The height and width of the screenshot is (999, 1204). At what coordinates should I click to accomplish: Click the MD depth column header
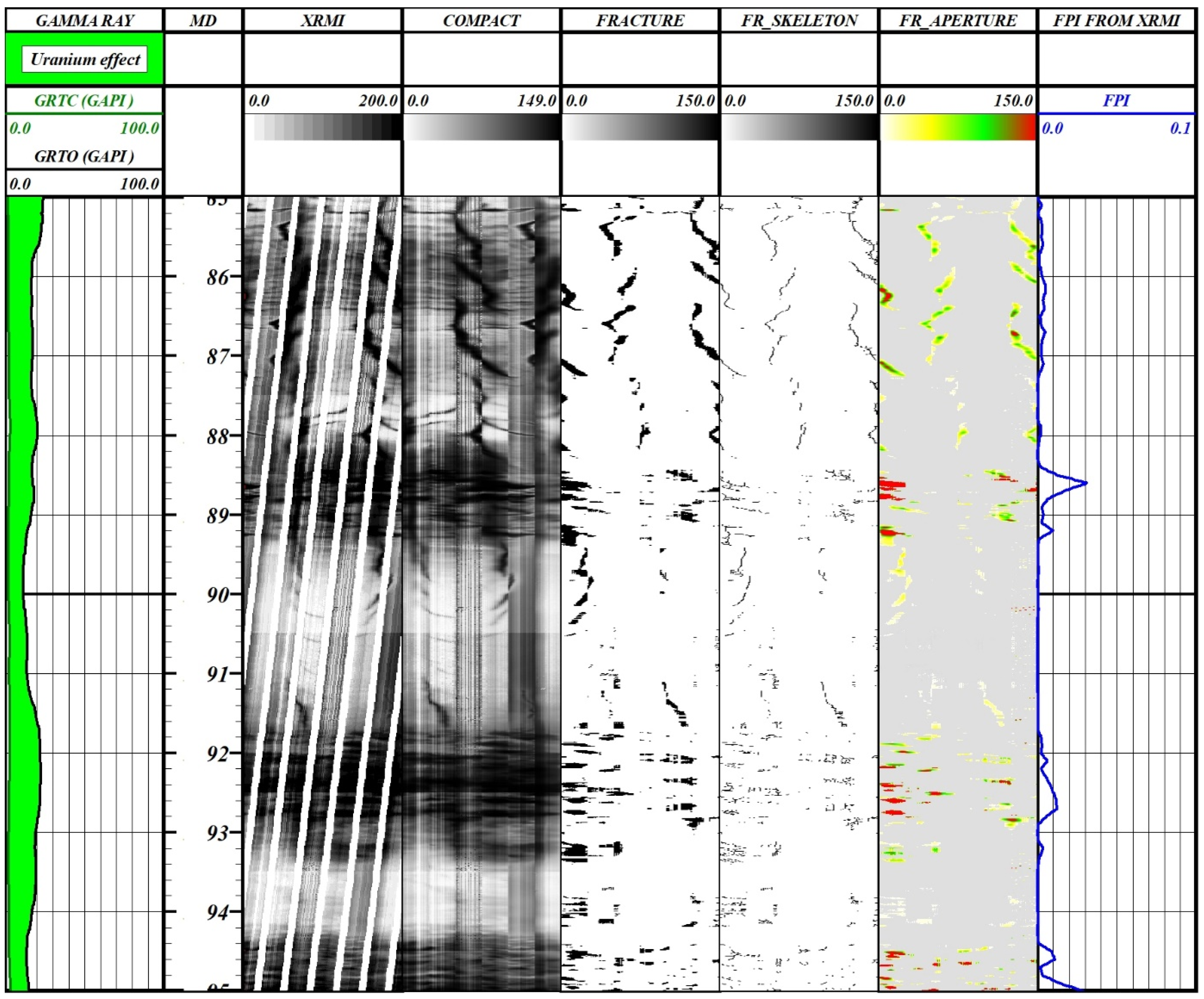tap(203, 21)
